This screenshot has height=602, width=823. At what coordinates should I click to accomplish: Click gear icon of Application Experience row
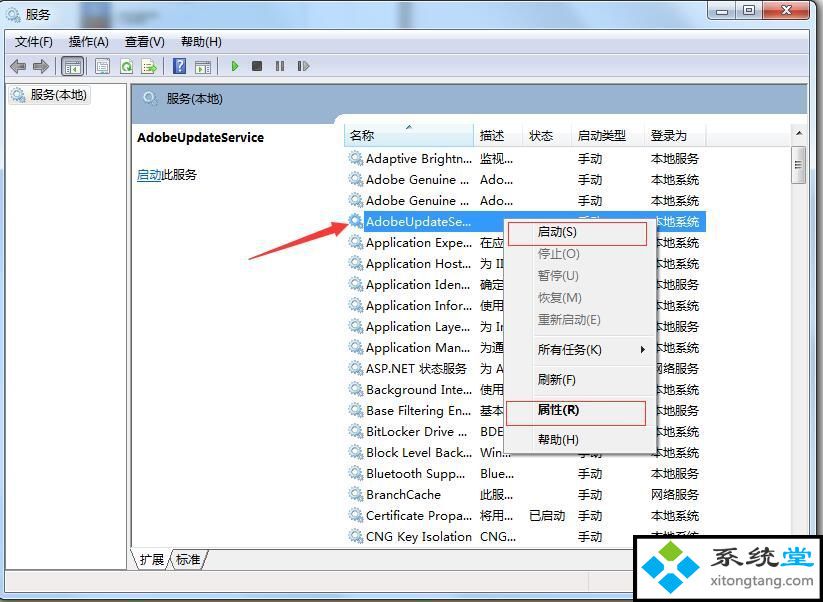[x=356, y=242]
